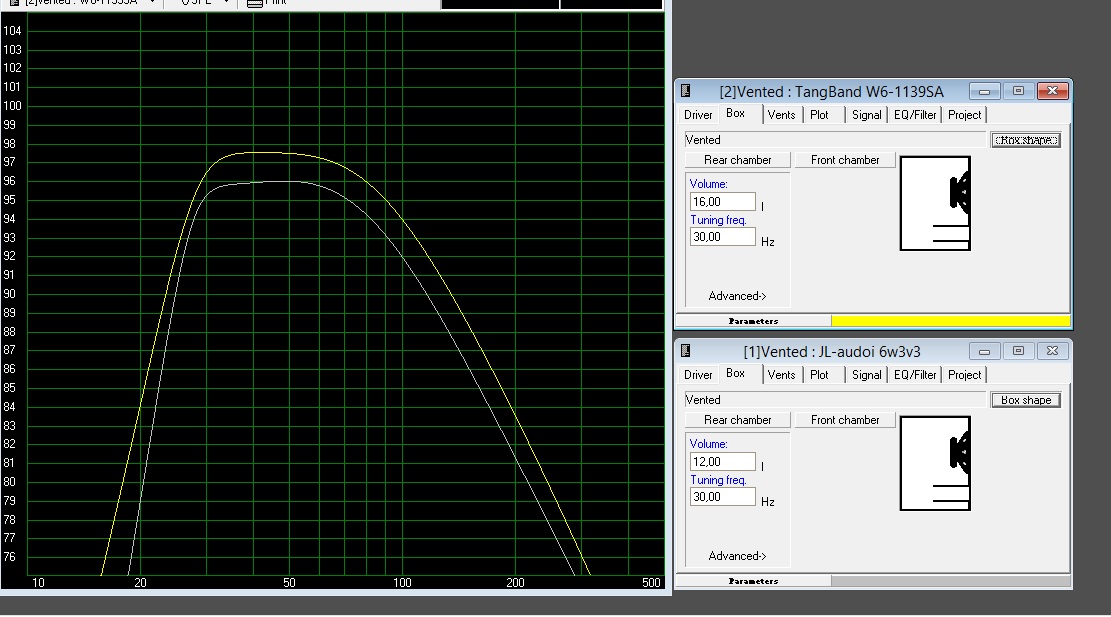
Task: Expand Advanced options in TangBand window
Action: point(737,296)
